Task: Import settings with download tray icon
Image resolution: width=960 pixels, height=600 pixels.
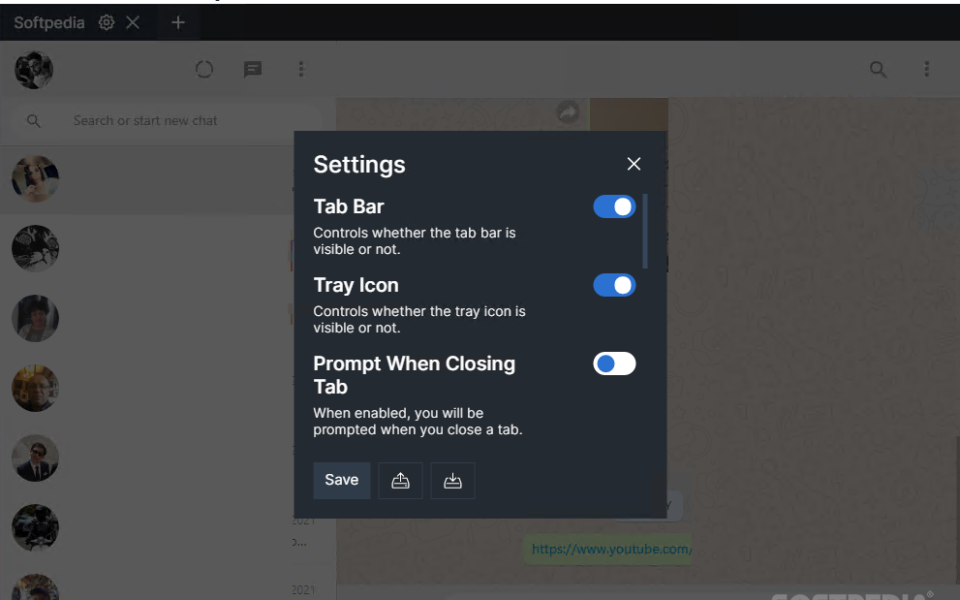Action: (x=452, y=481)
